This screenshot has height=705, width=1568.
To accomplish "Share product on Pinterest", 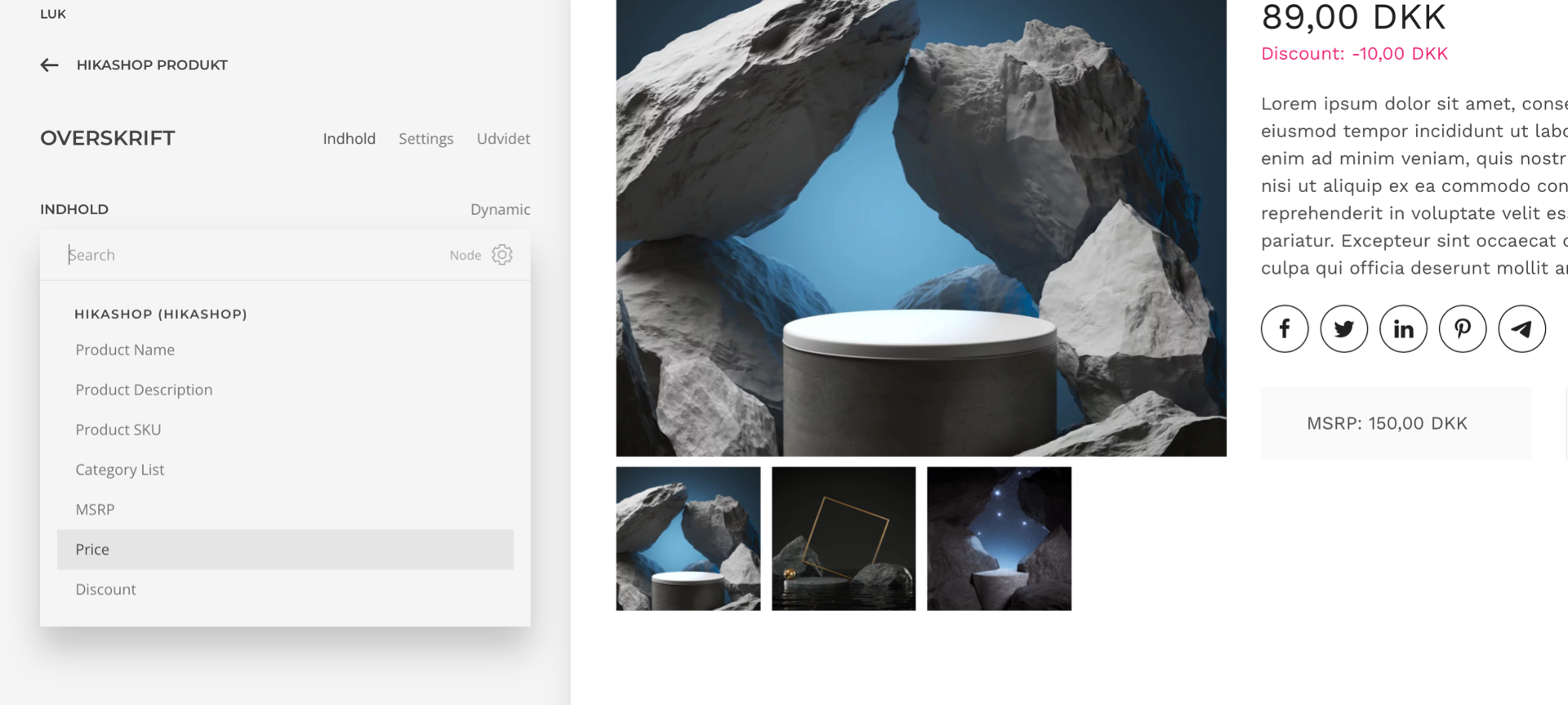I will [x=1463, y=328].
